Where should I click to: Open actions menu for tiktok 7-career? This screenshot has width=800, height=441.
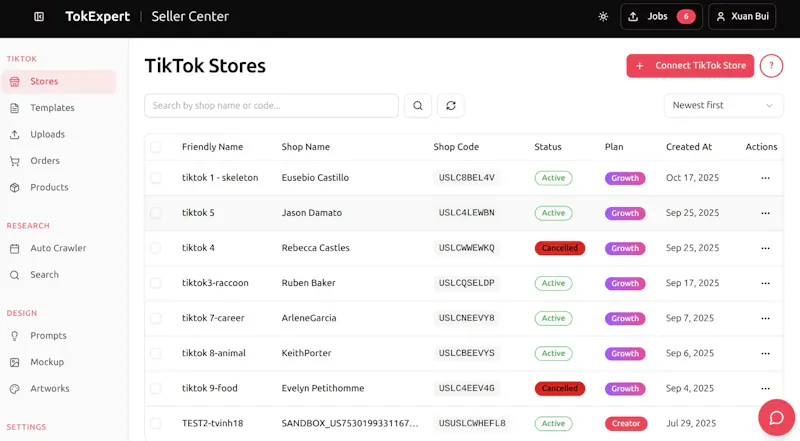(x=765, y=318)
